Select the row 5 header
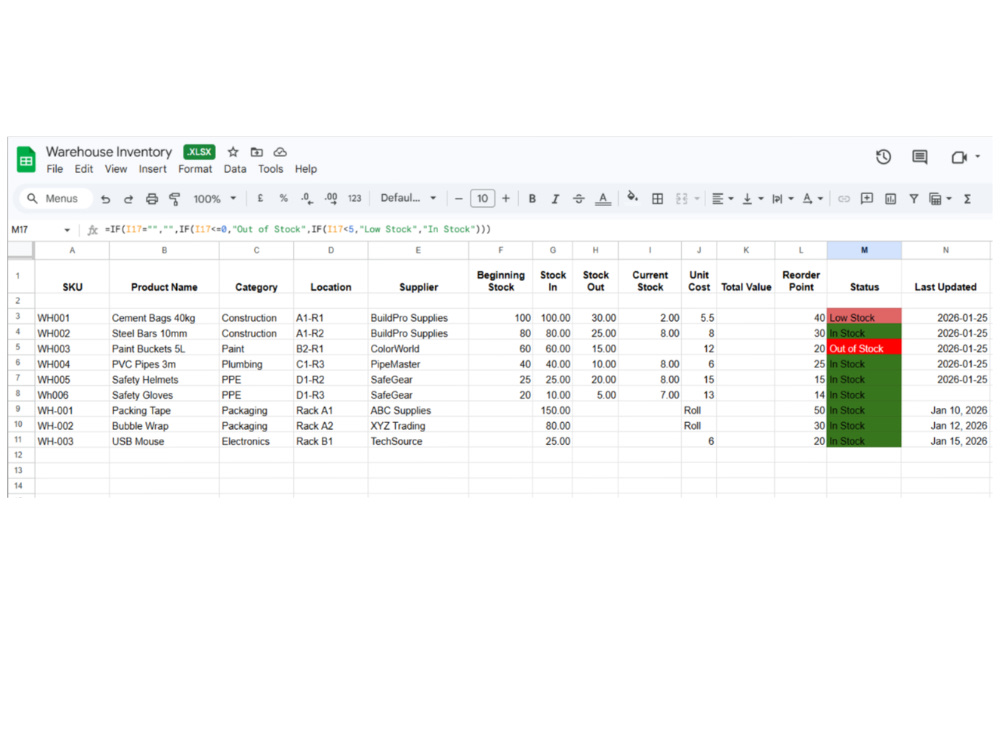 tap(18, 348)
